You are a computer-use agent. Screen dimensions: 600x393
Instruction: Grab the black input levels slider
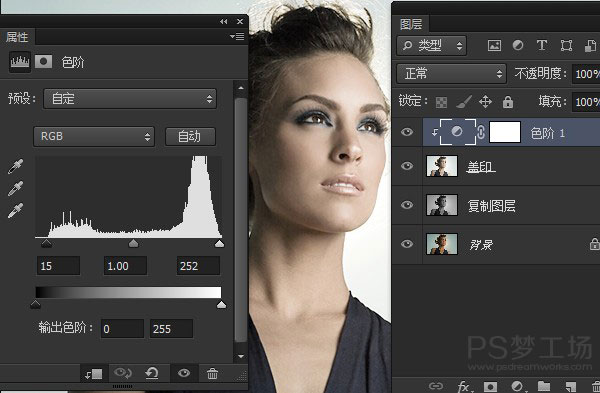click(46, 243)
